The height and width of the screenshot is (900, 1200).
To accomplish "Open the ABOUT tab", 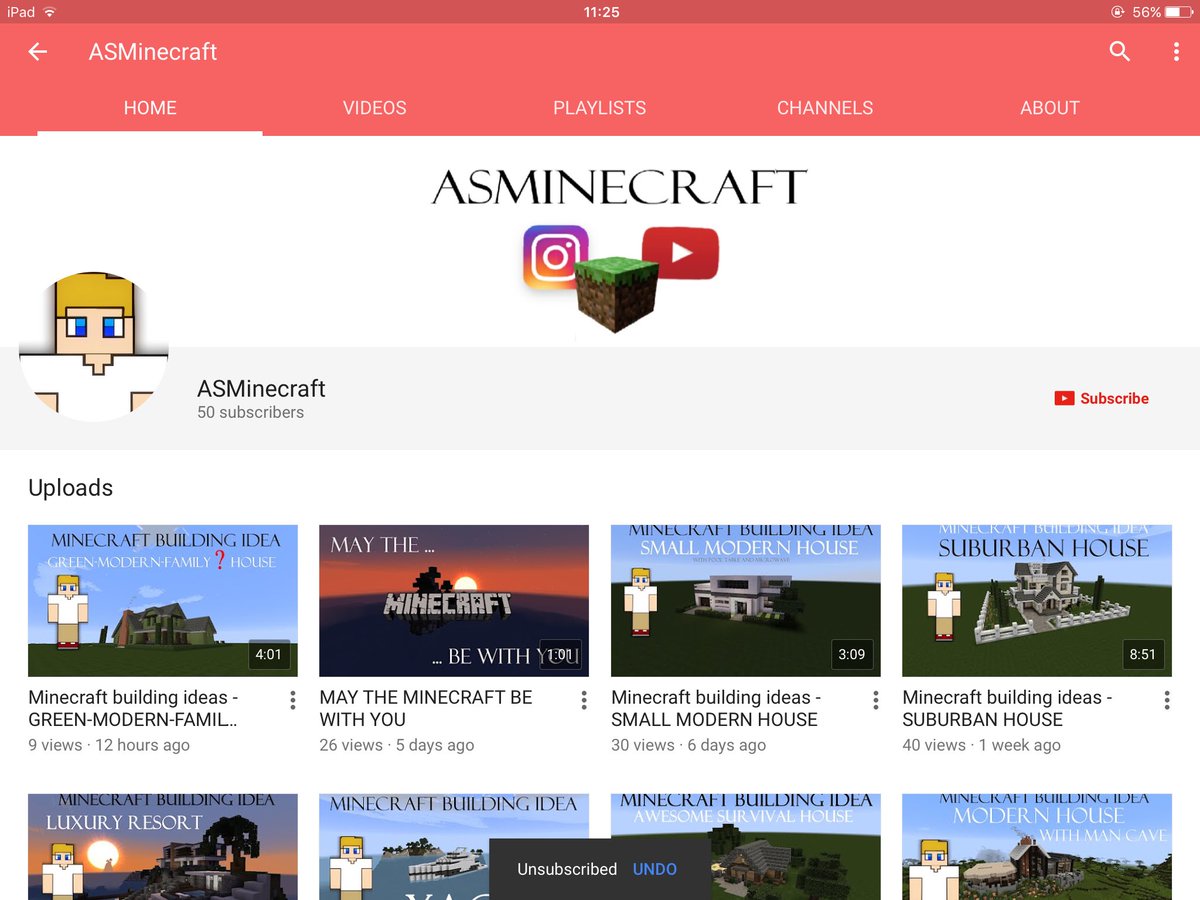I will click(1050, 108).
